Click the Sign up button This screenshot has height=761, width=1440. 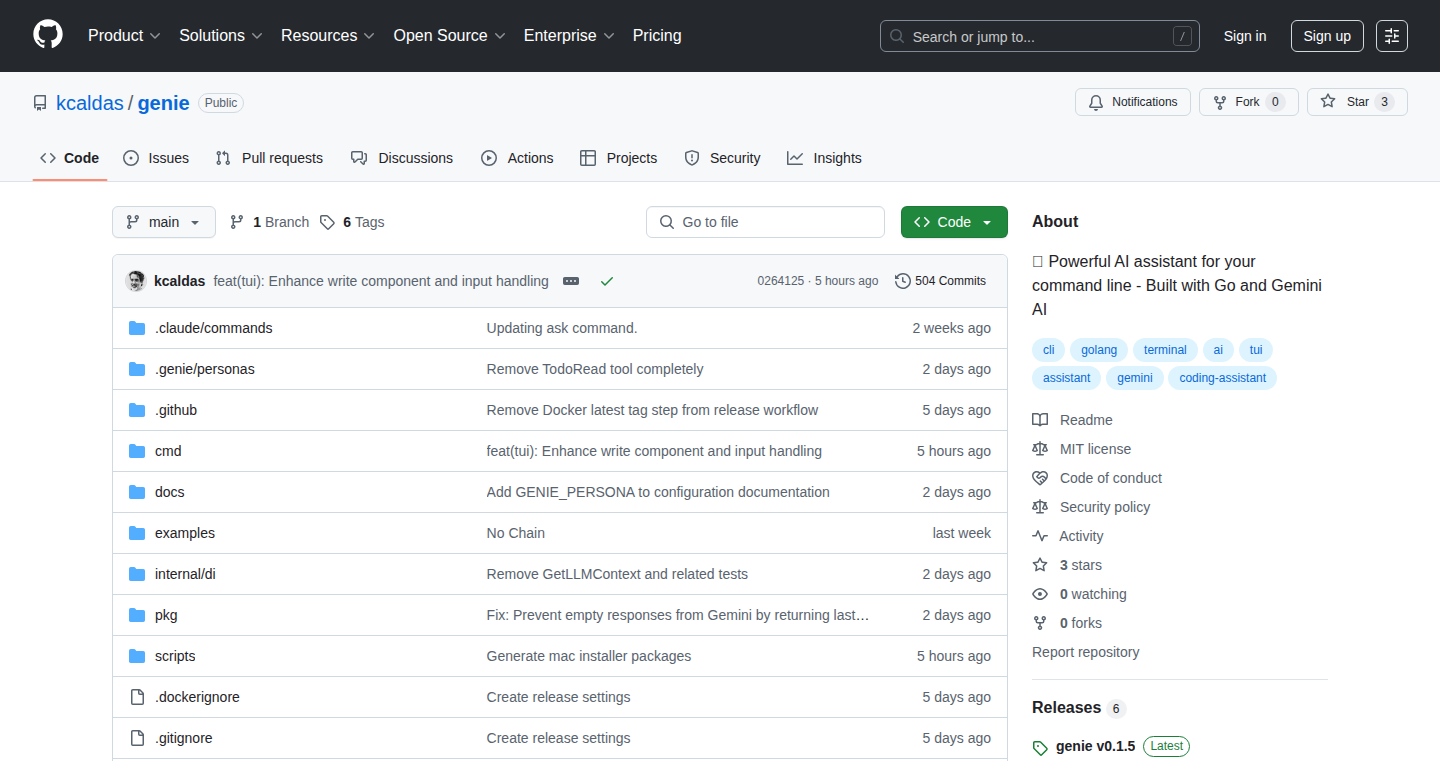tap(1327, 36)
